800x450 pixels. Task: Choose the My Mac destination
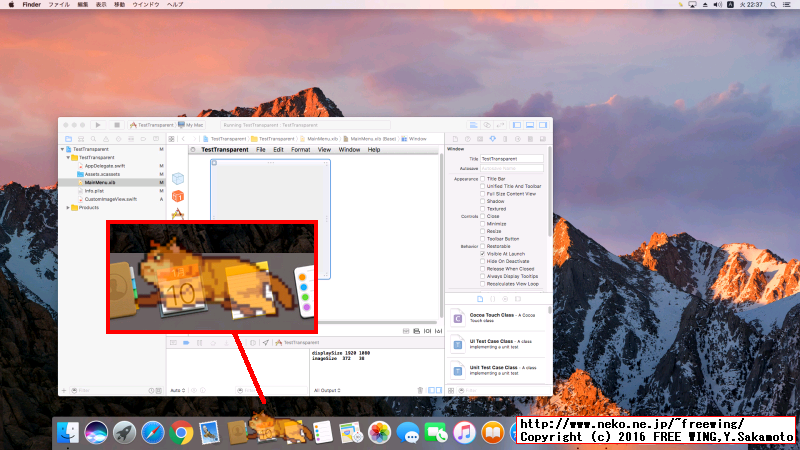pos(191,125)
